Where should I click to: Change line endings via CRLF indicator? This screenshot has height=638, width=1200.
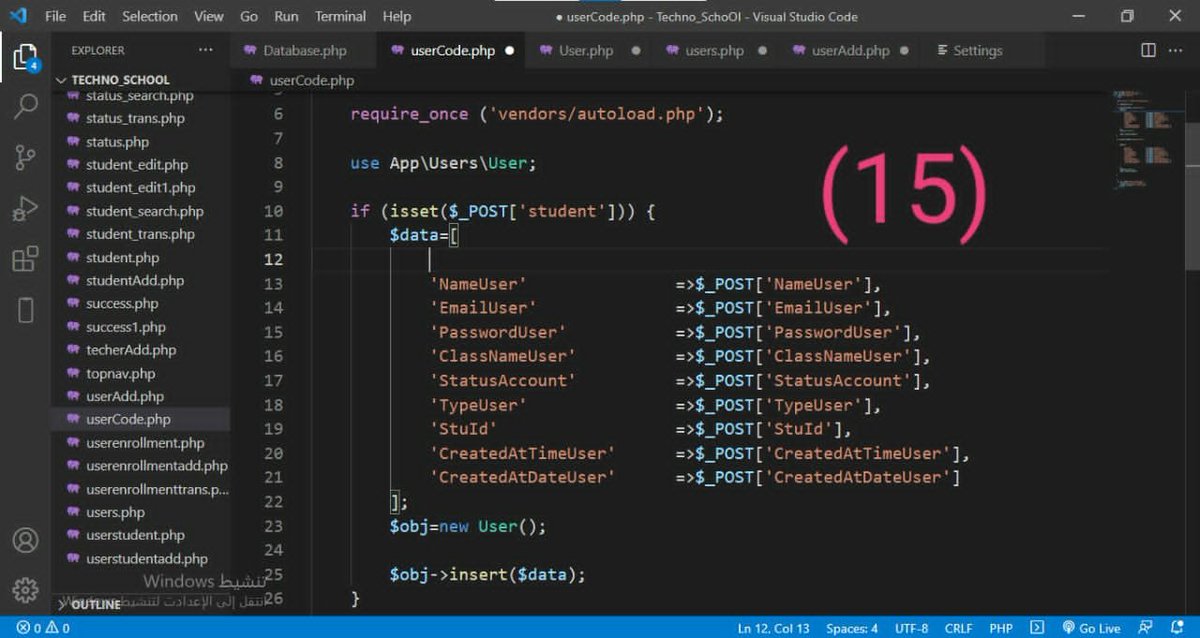(x=959, y=628)
